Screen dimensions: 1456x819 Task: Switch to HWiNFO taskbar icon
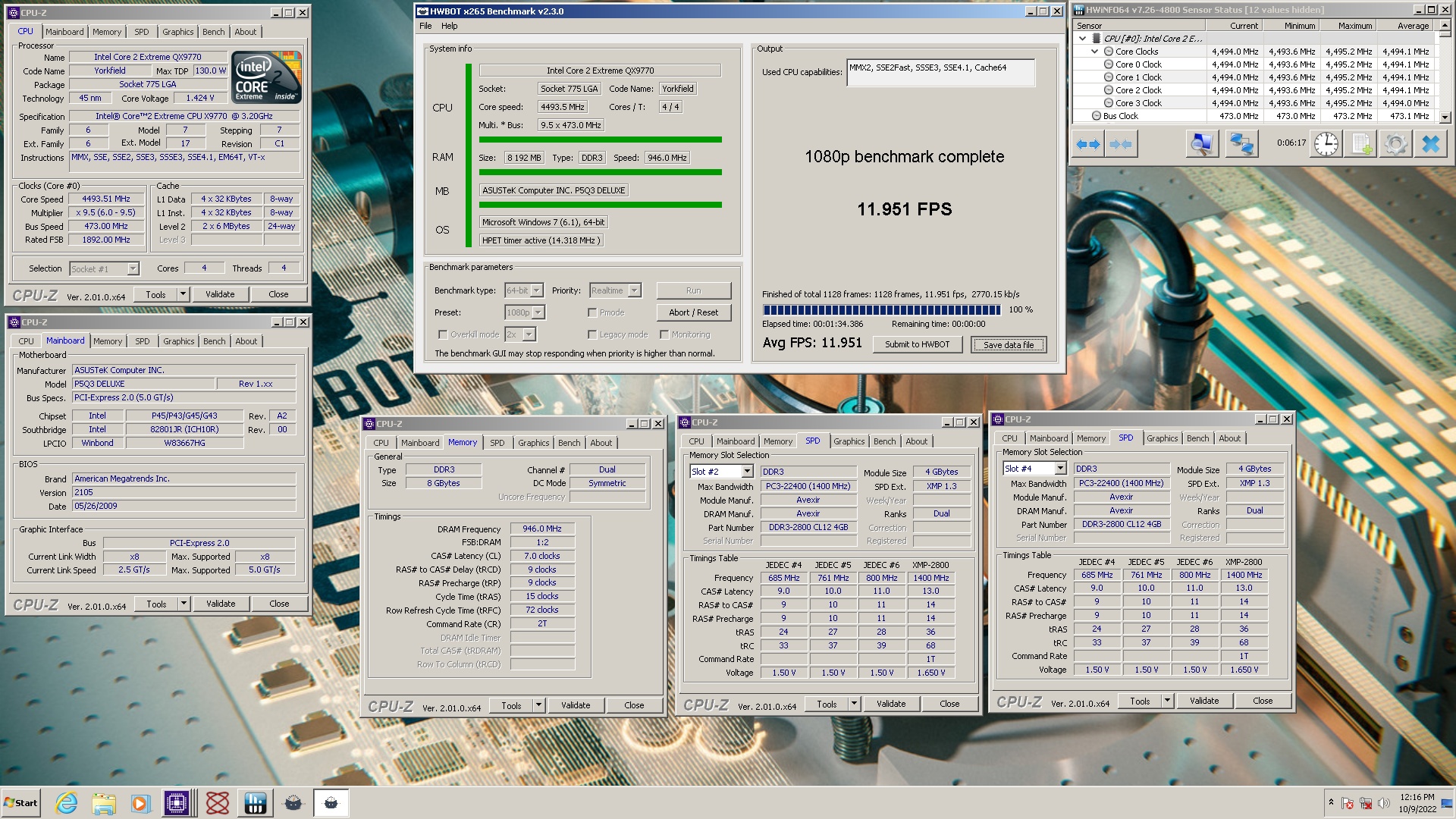click(256, 803)
